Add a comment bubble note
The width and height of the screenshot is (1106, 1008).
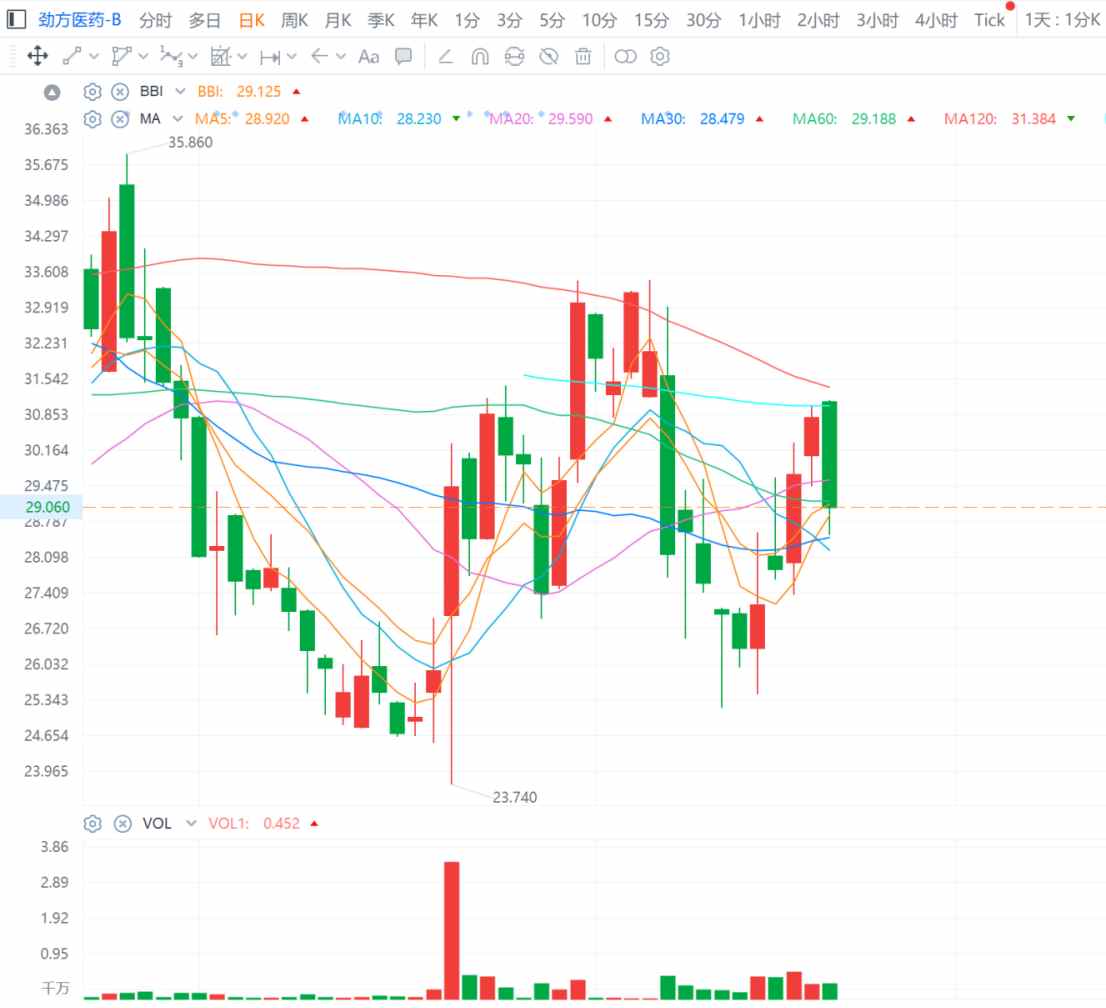coord(403,56)
